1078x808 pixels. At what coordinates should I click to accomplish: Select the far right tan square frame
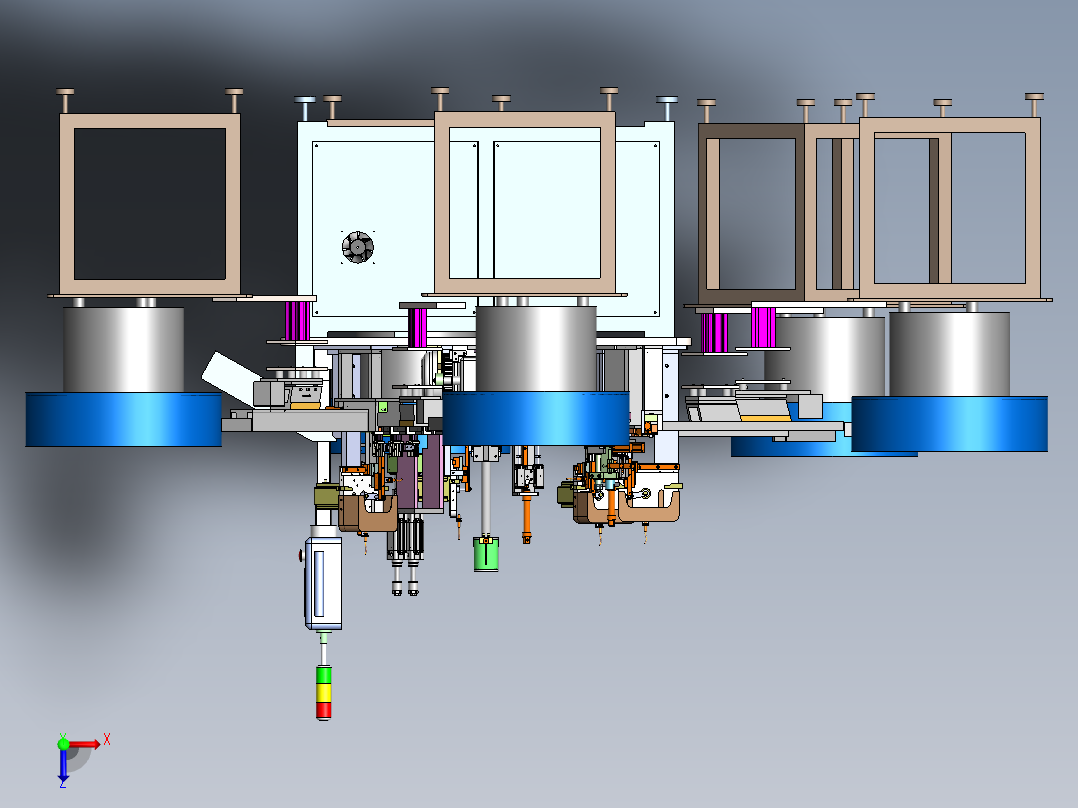[949, 208]
